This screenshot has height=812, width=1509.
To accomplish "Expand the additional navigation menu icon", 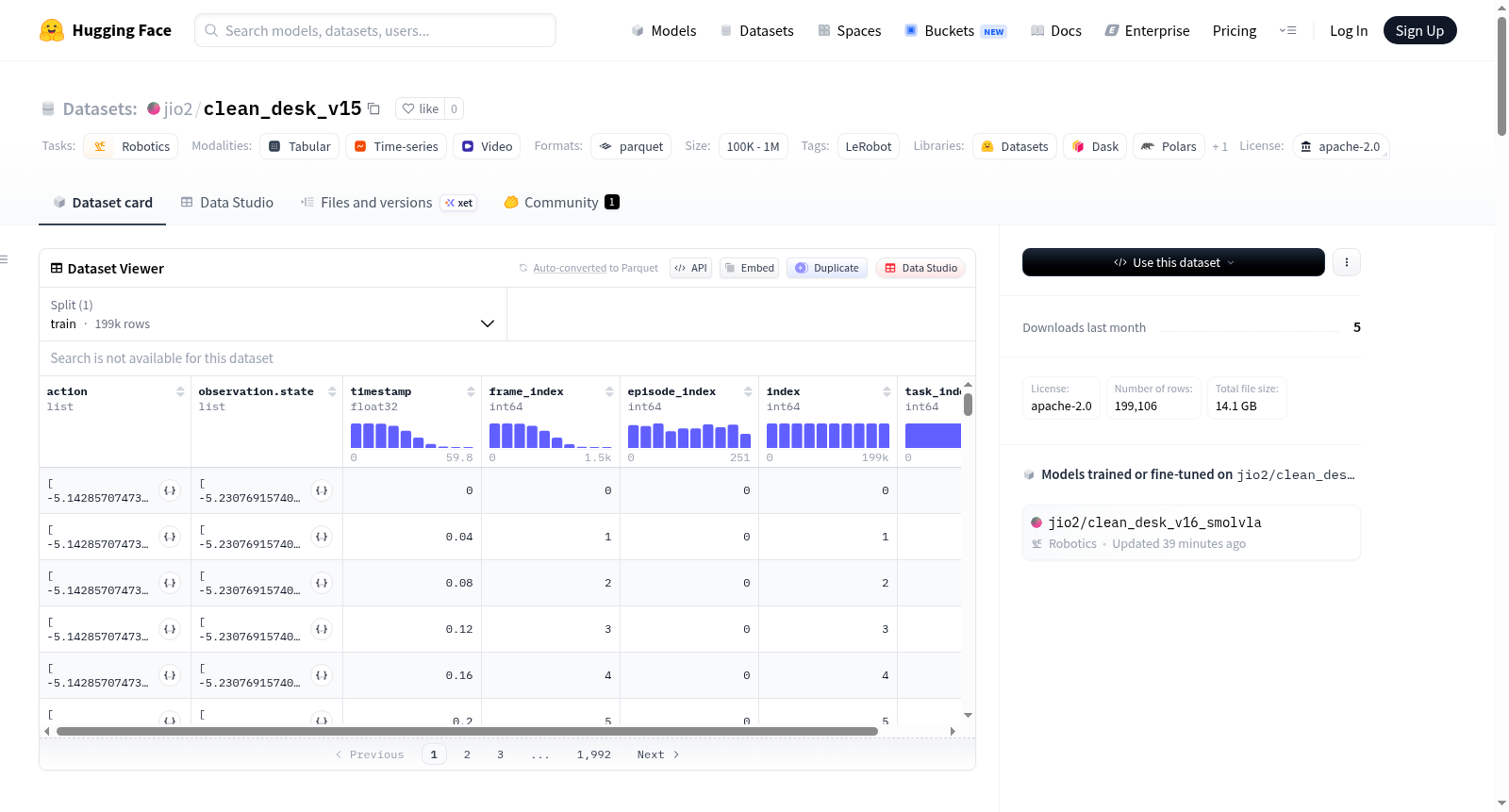I will 1287,30.
